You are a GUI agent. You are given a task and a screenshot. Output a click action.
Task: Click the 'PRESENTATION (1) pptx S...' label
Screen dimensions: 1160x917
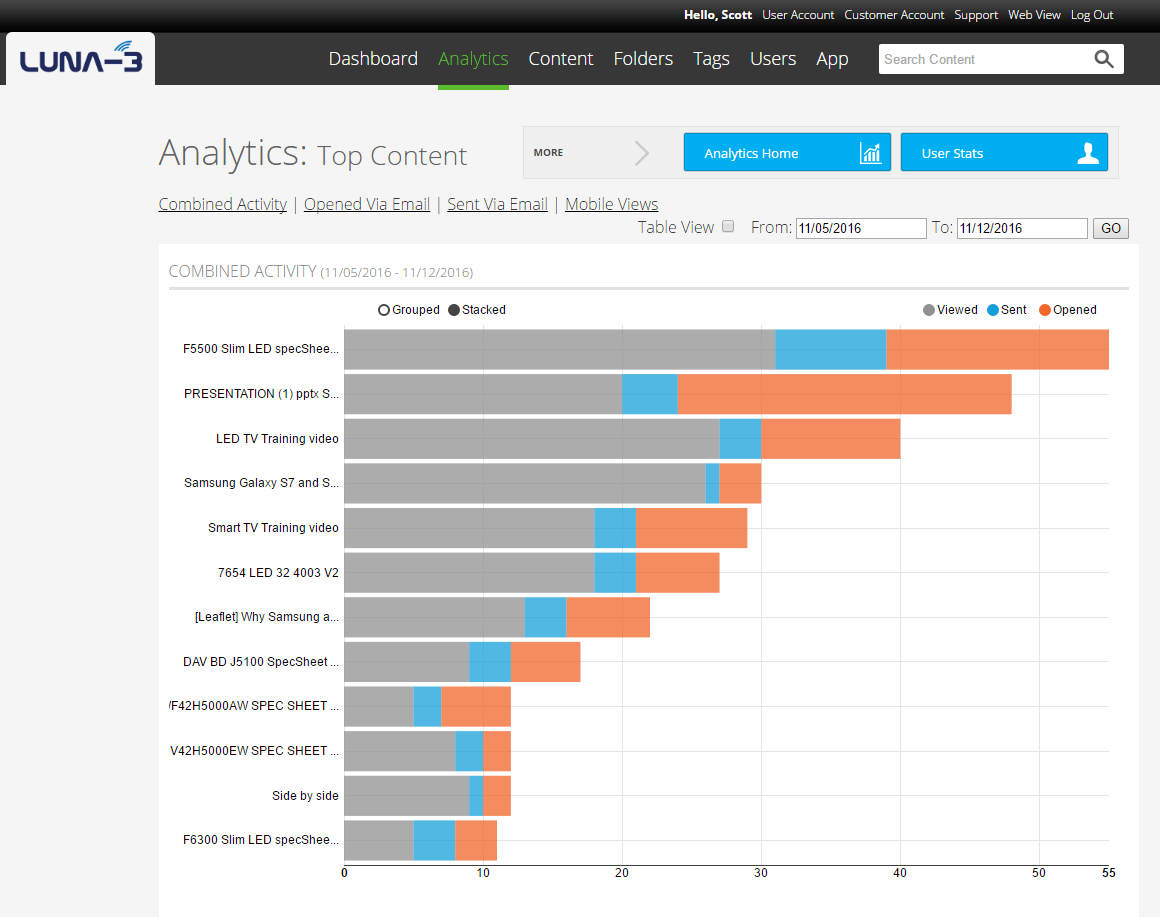point(261,394)
